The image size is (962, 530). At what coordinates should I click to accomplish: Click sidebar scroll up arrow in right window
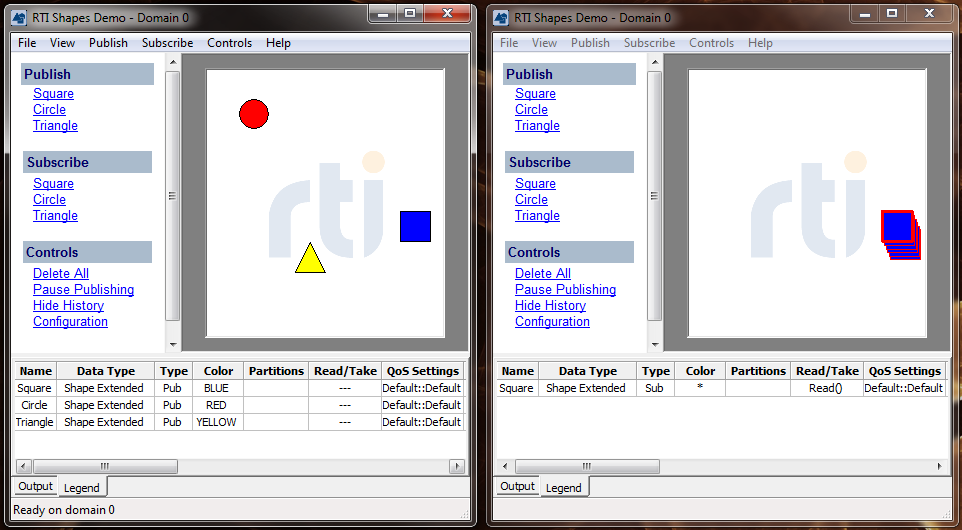pyautogui.click(x=655, y=62)
